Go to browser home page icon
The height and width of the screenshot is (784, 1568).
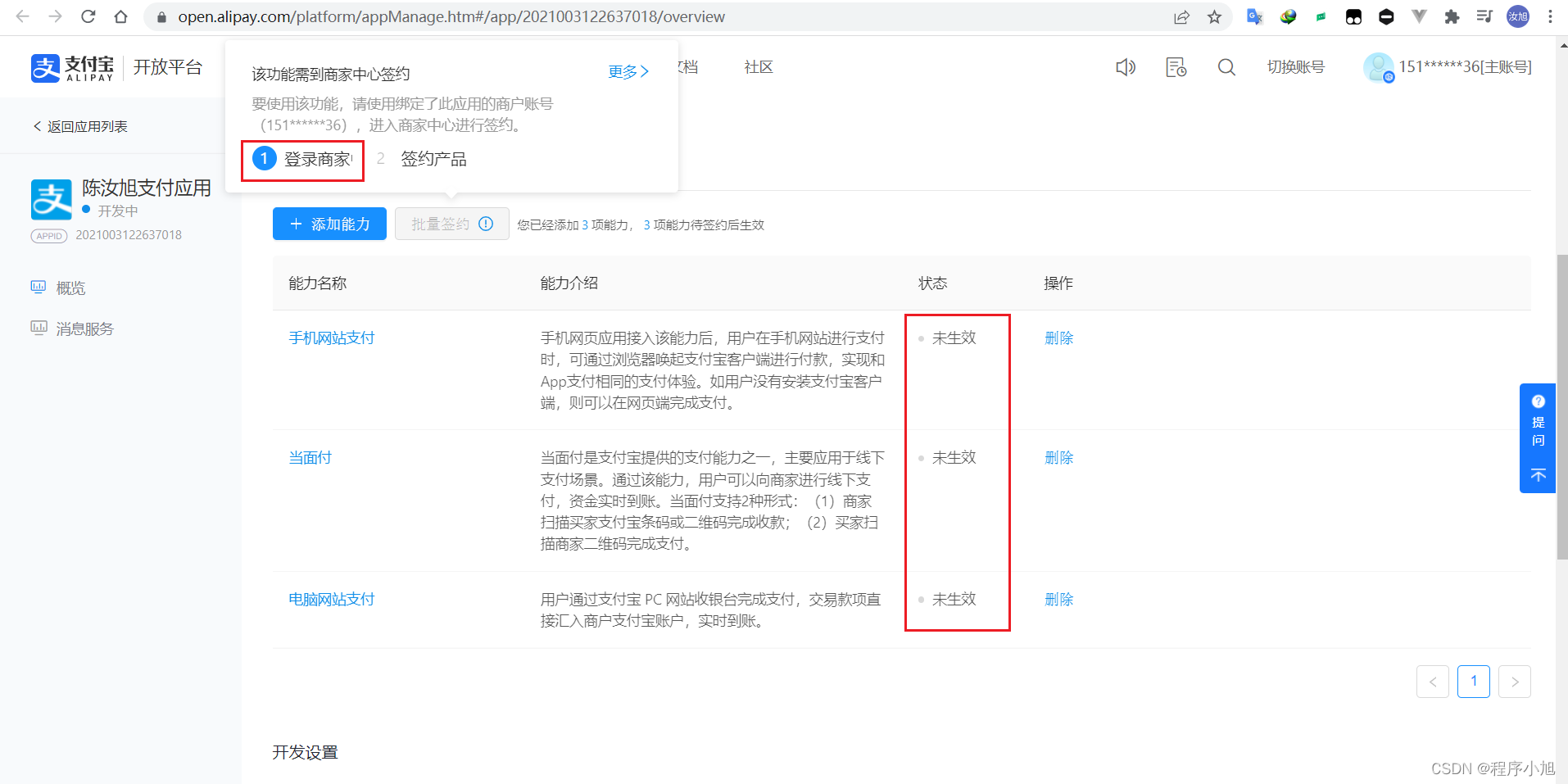click(120, 16)
